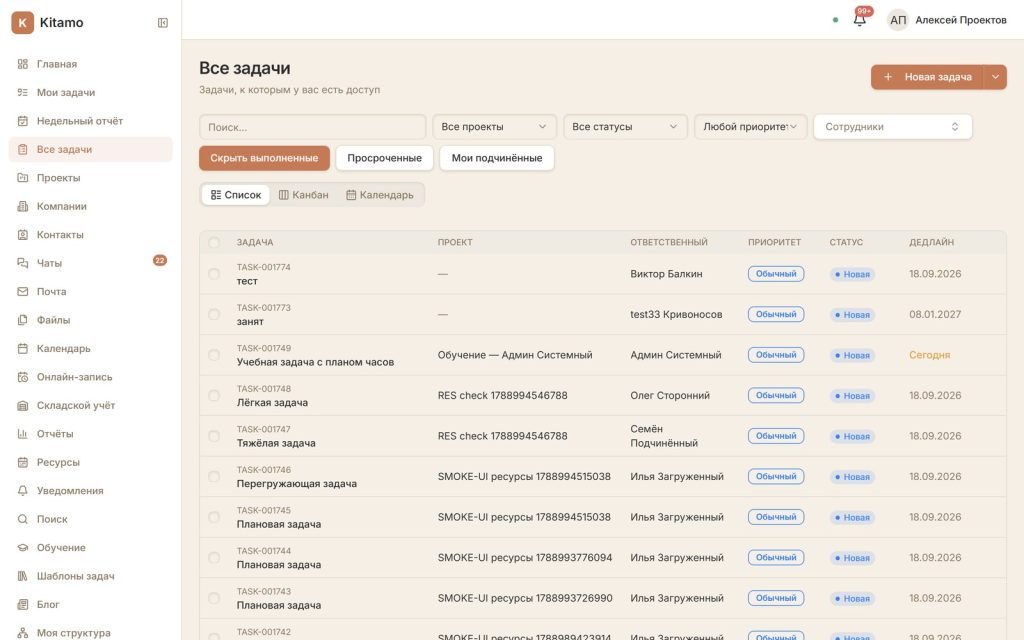Open Онлайн-запись page

(90, 377)
